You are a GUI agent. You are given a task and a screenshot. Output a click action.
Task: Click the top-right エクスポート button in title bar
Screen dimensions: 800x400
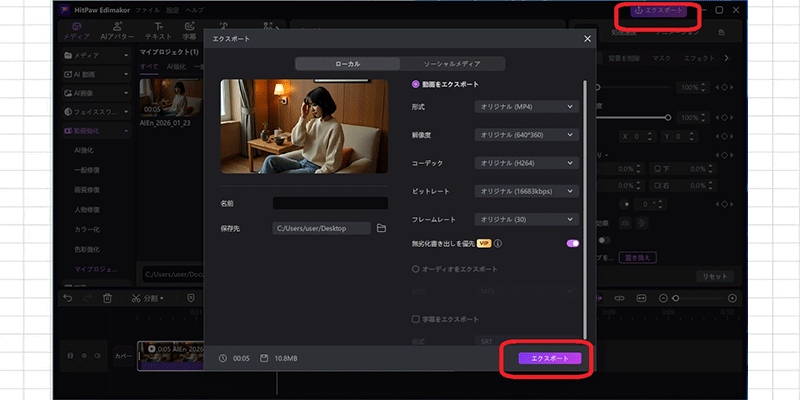[658, 11]
